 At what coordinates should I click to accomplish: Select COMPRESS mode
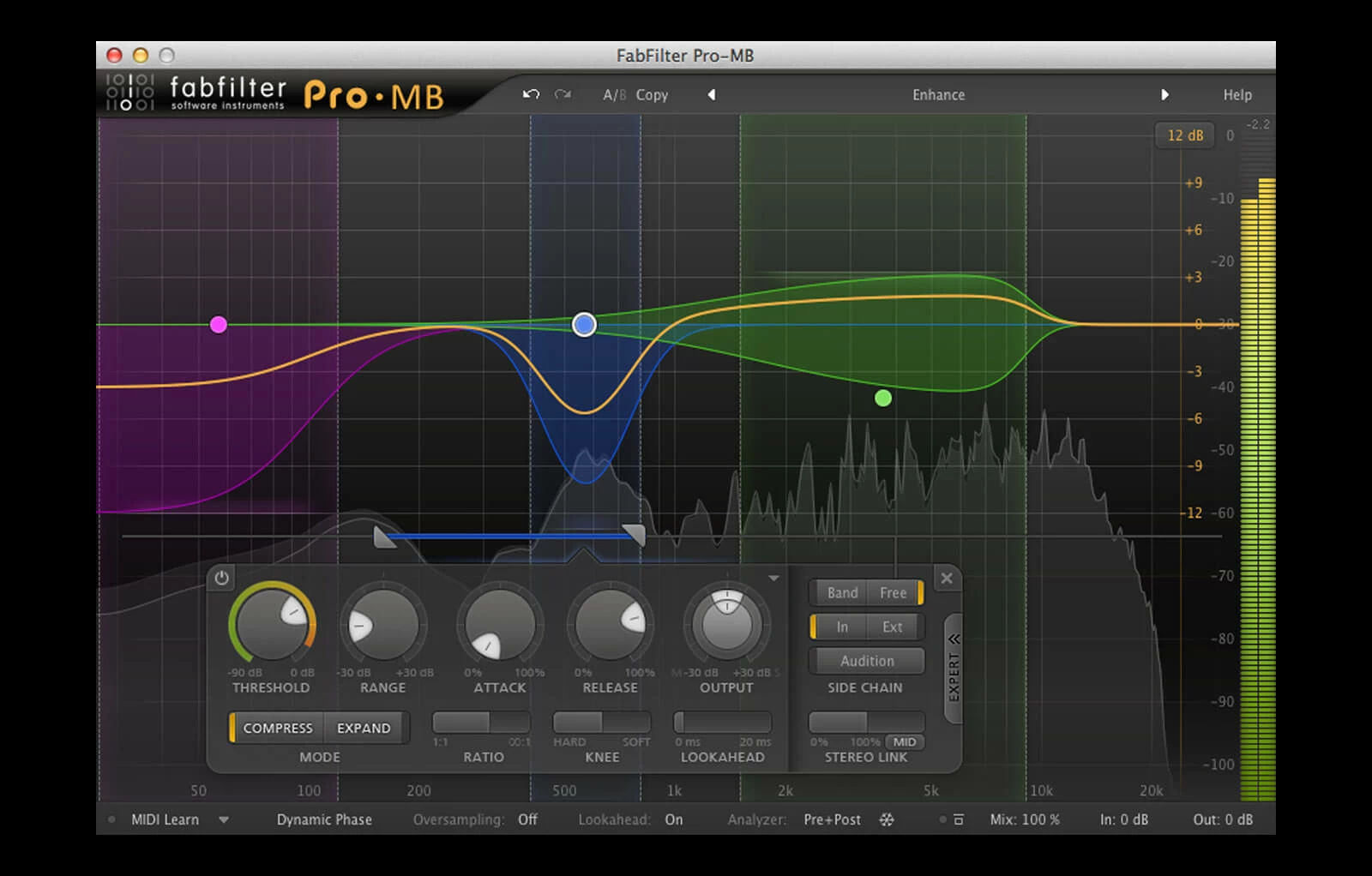tap(278, 728)
